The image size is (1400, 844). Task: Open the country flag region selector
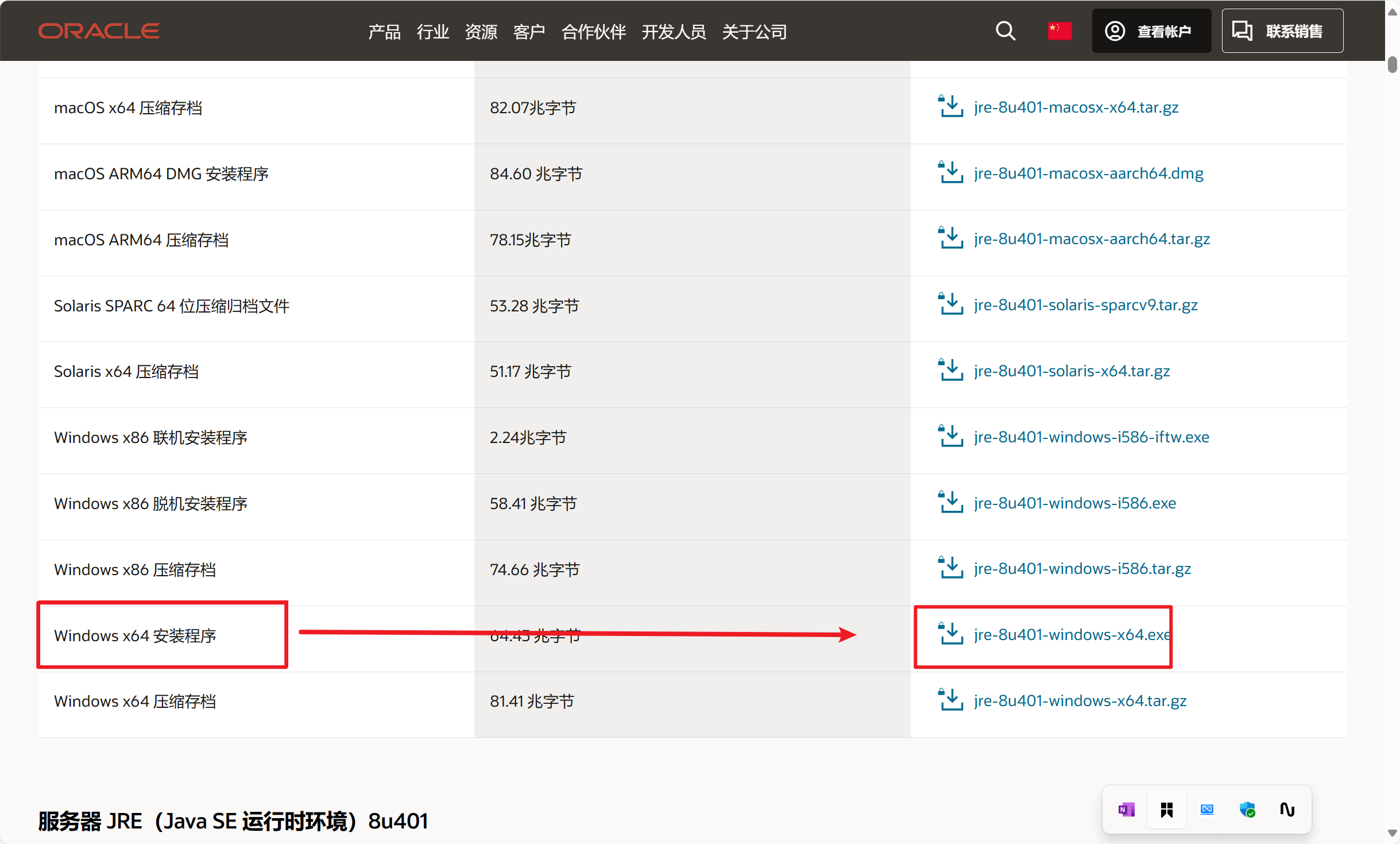pos(1059,30)
